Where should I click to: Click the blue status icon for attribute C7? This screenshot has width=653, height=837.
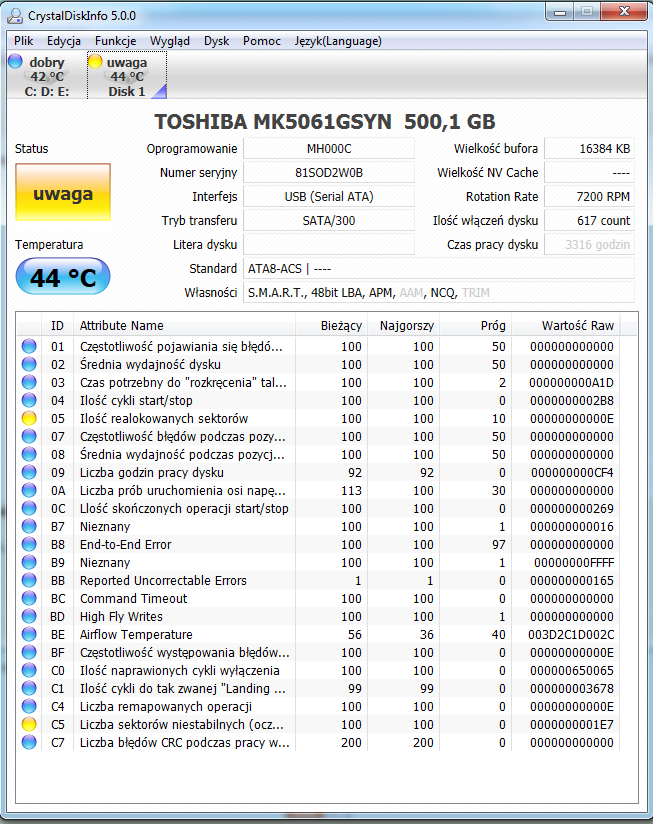click(29, 742)
